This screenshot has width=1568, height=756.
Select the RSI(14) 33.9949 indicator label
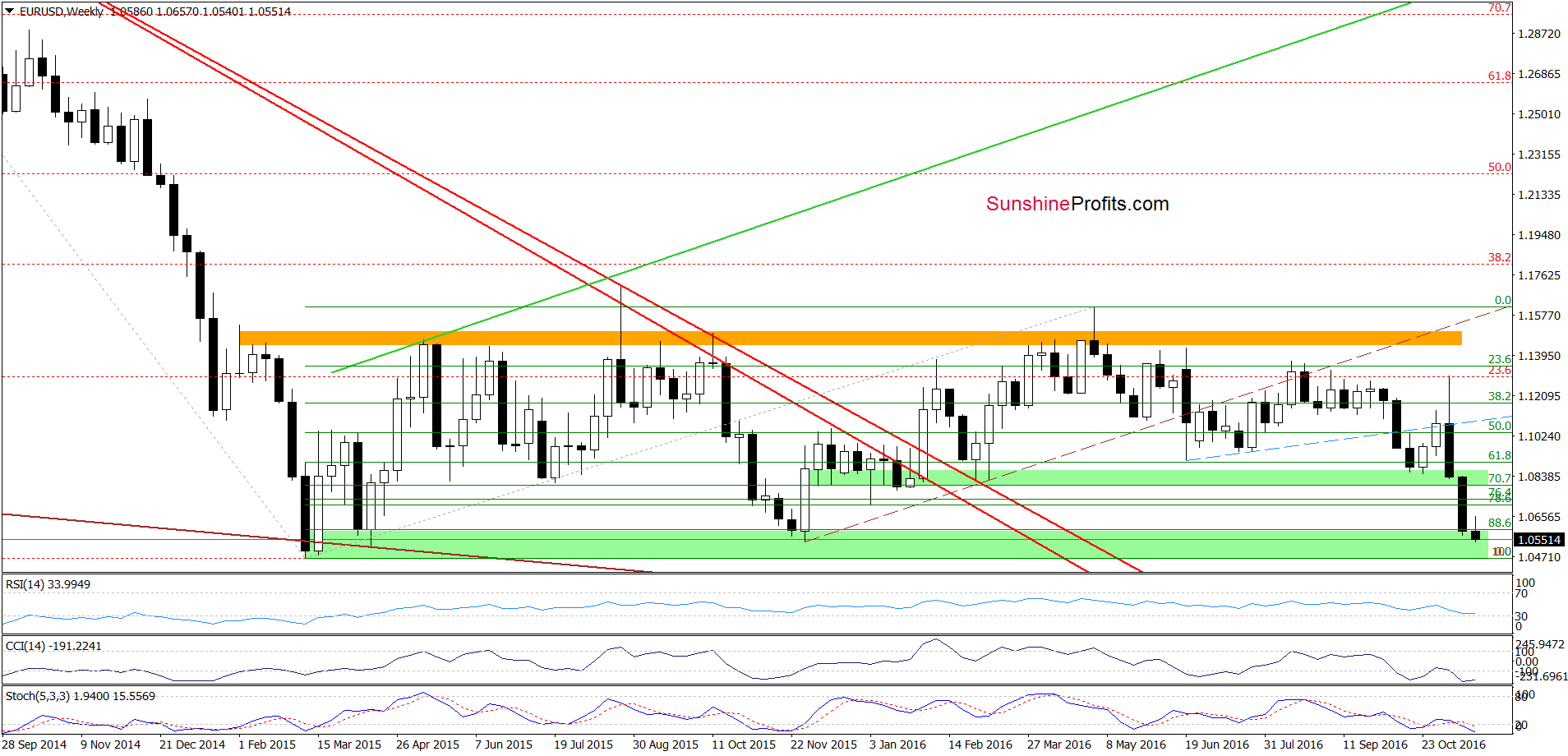[48, 584]
